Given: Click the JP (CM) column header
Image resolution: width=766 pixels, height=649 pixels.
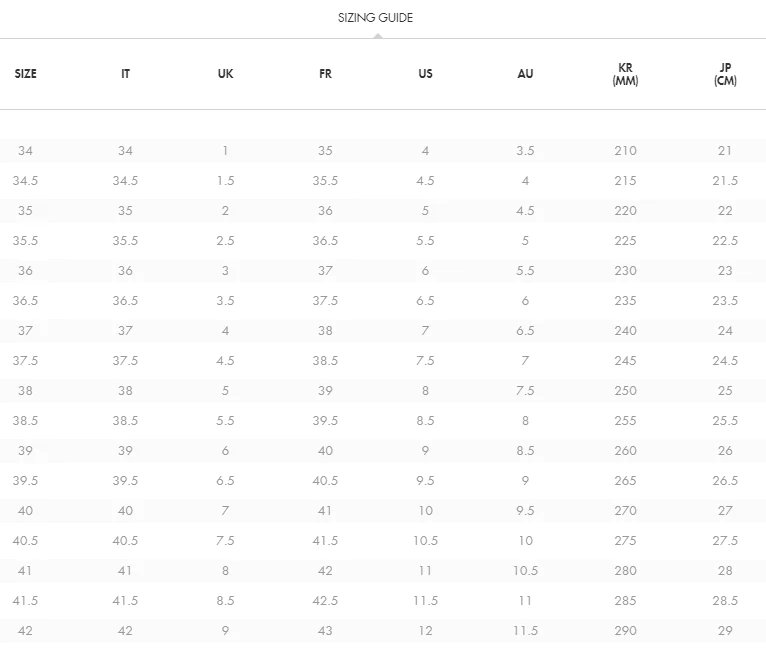Looking at the screenshot, I should 725,74.
